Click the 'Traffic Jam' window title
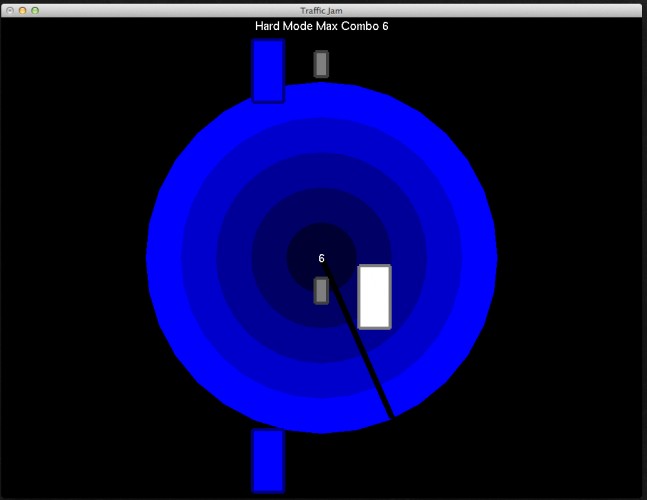The height and width of the screenshot is (500, 647). pos(321,11)
